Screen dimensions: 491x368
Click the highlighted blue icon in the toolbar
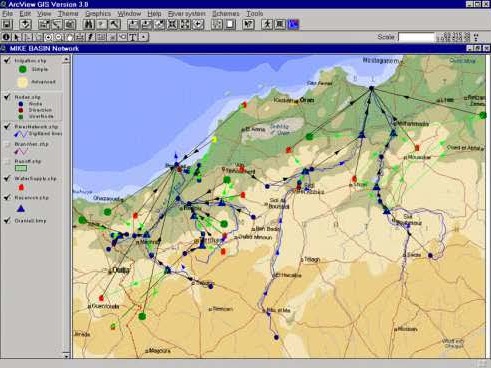[x=293, y=24]
